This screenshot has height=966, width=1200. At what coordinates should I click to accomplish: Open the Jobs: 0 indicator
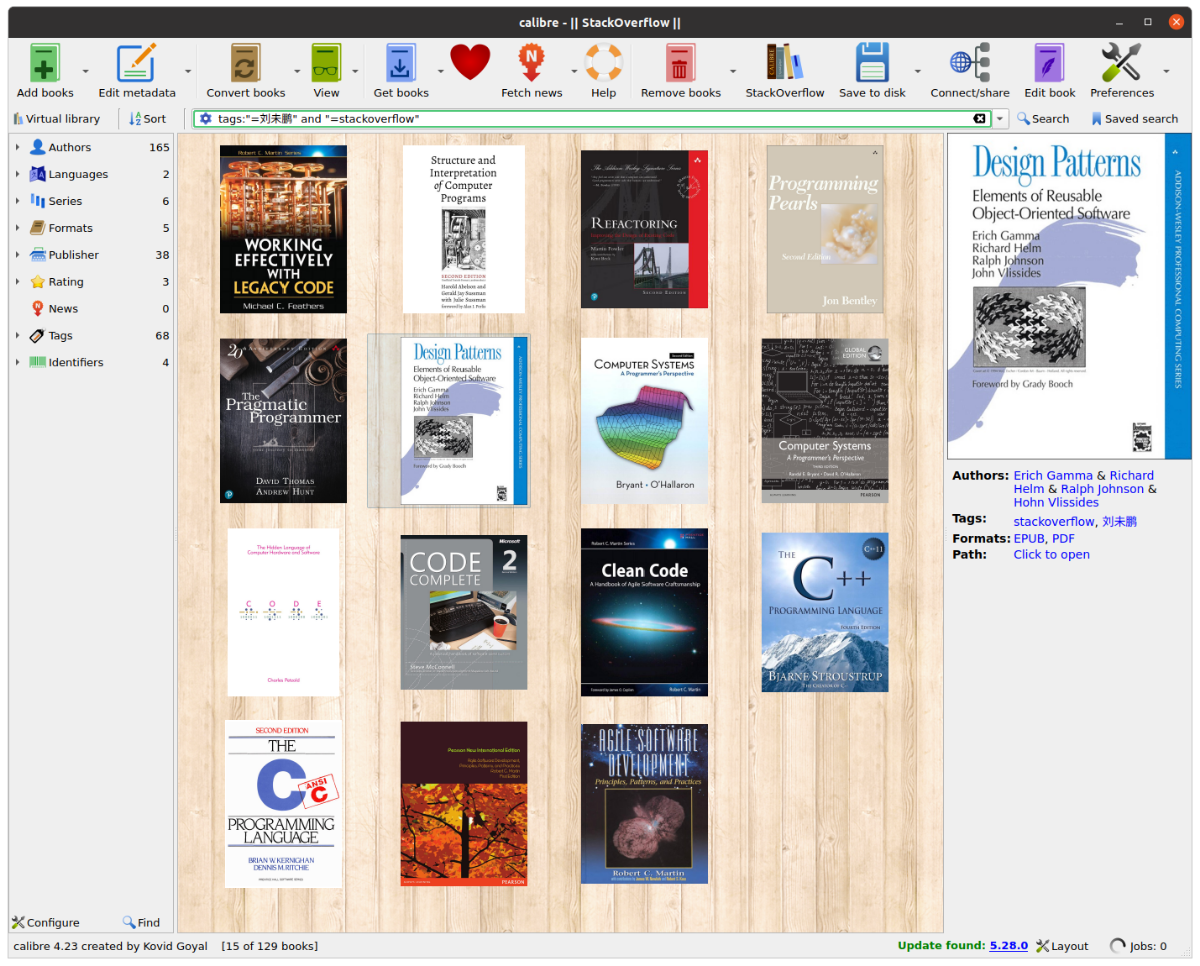[x=1138, y=946]
